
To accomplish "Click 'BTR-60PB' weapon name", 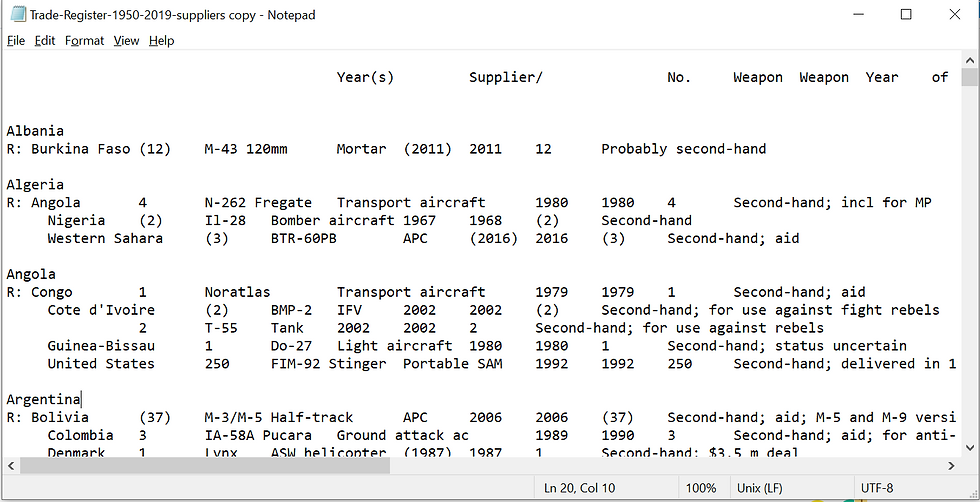I will 304,239.
